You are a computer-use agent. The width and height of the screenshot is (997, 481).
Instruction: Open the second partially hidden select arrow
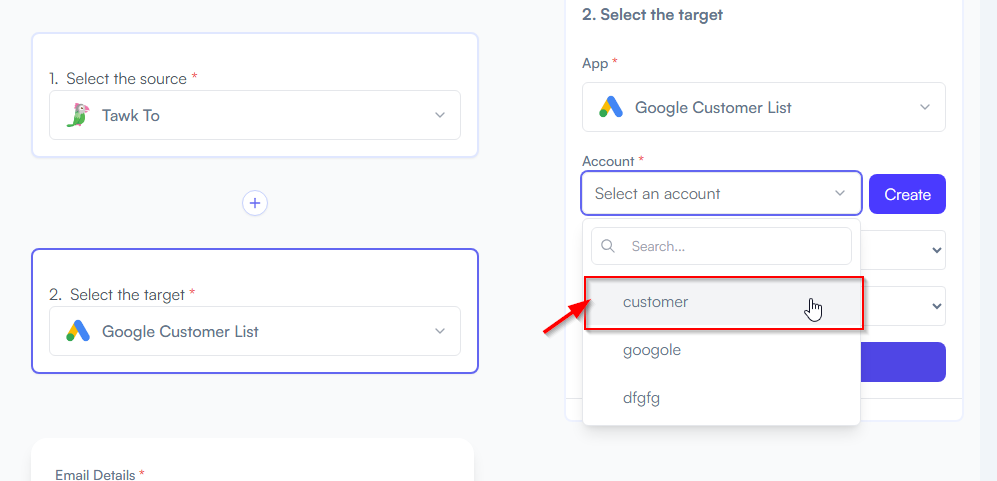tap(936, 306)
